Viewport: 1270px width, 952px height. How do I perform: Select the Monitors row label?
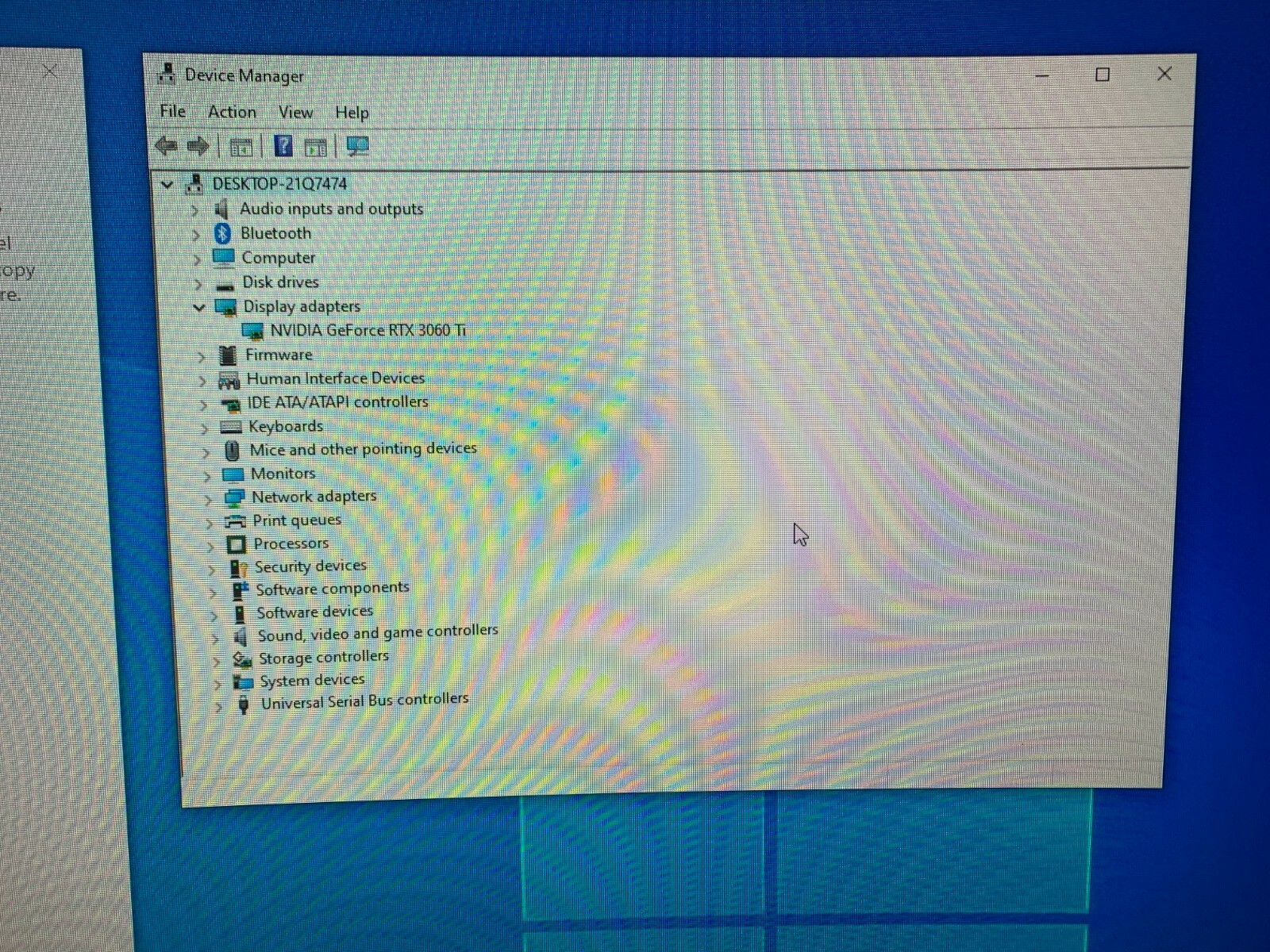click(x=283, y=474)
